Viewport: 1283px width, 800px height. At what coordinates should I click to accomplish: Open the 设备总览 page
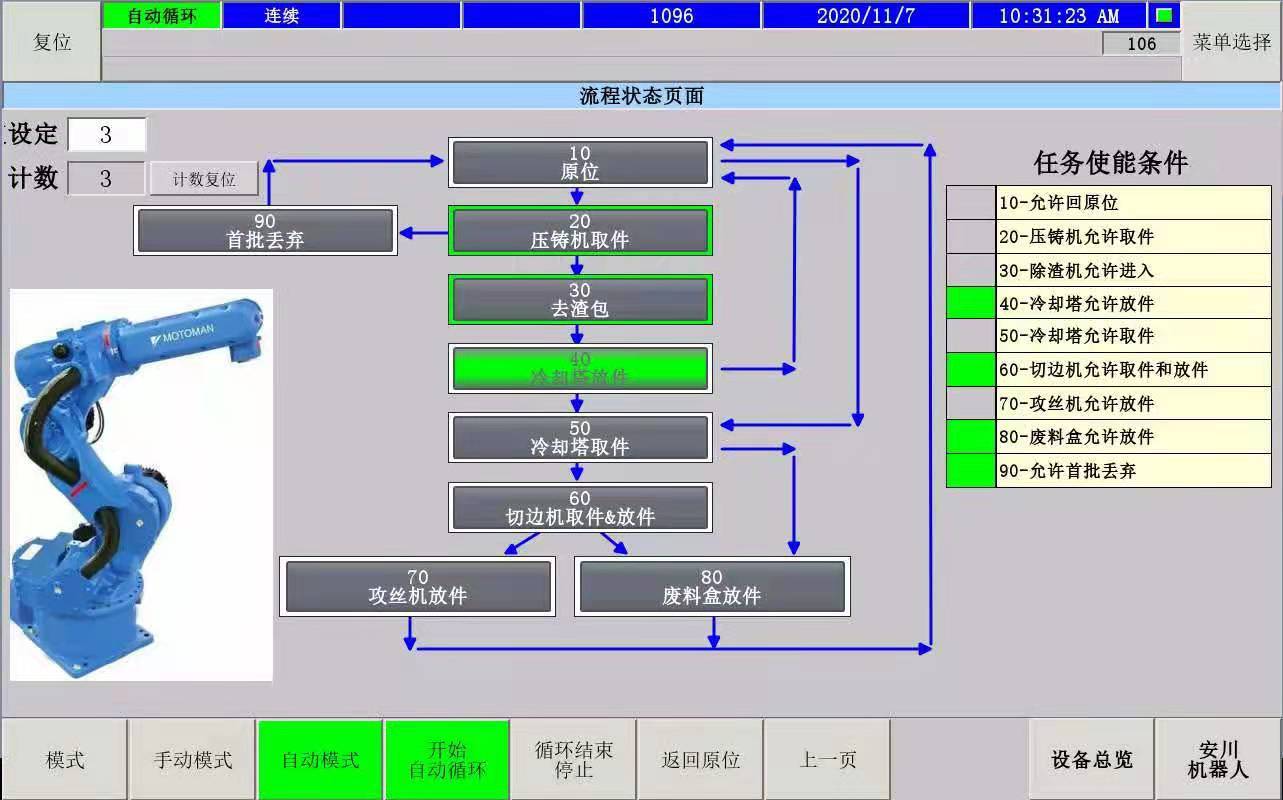[1091, 760]
